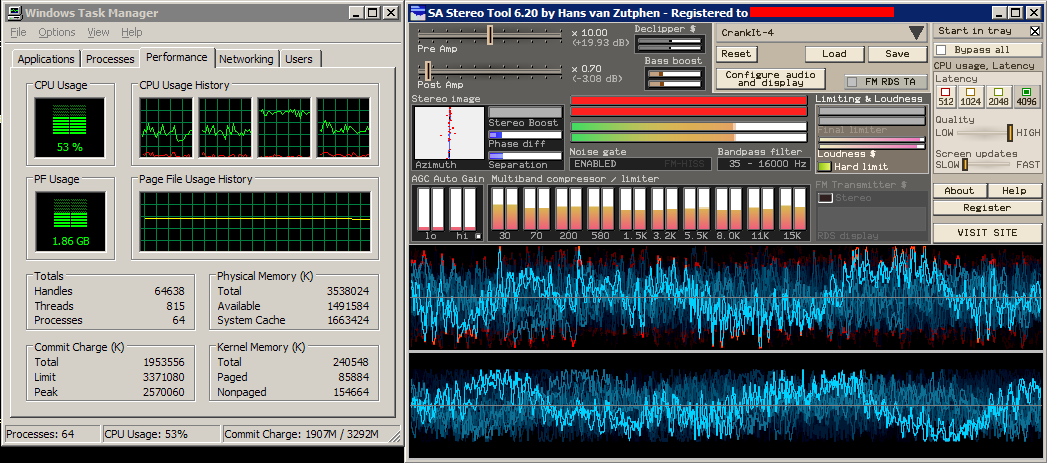Open the Help menu in Task Manager
Image resolution: width=1047 pixels, height=463 pixels.
[132, 32]
